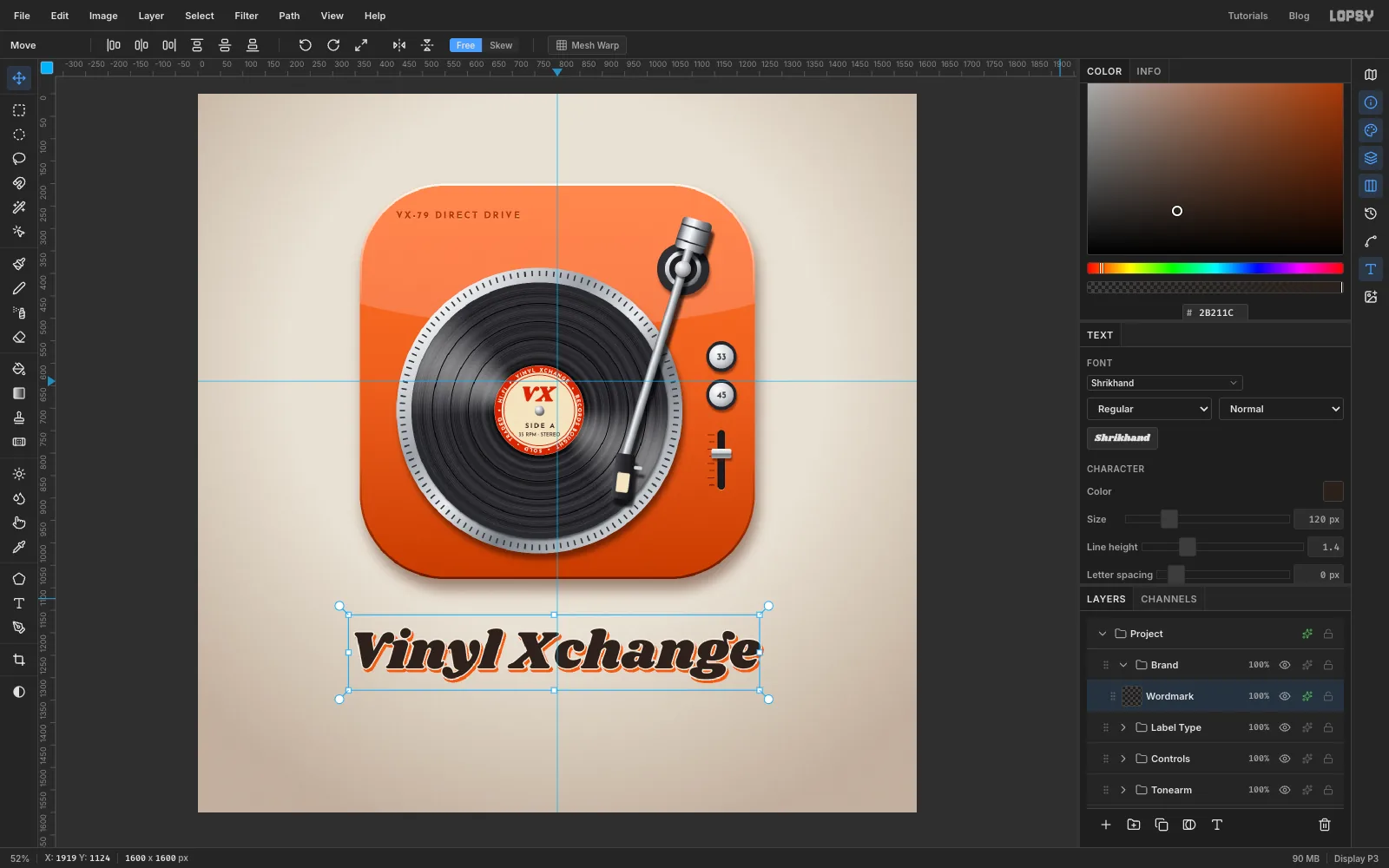1389x868 pixels.
Task: Open the Layer menu
Action: coord(151,16)
